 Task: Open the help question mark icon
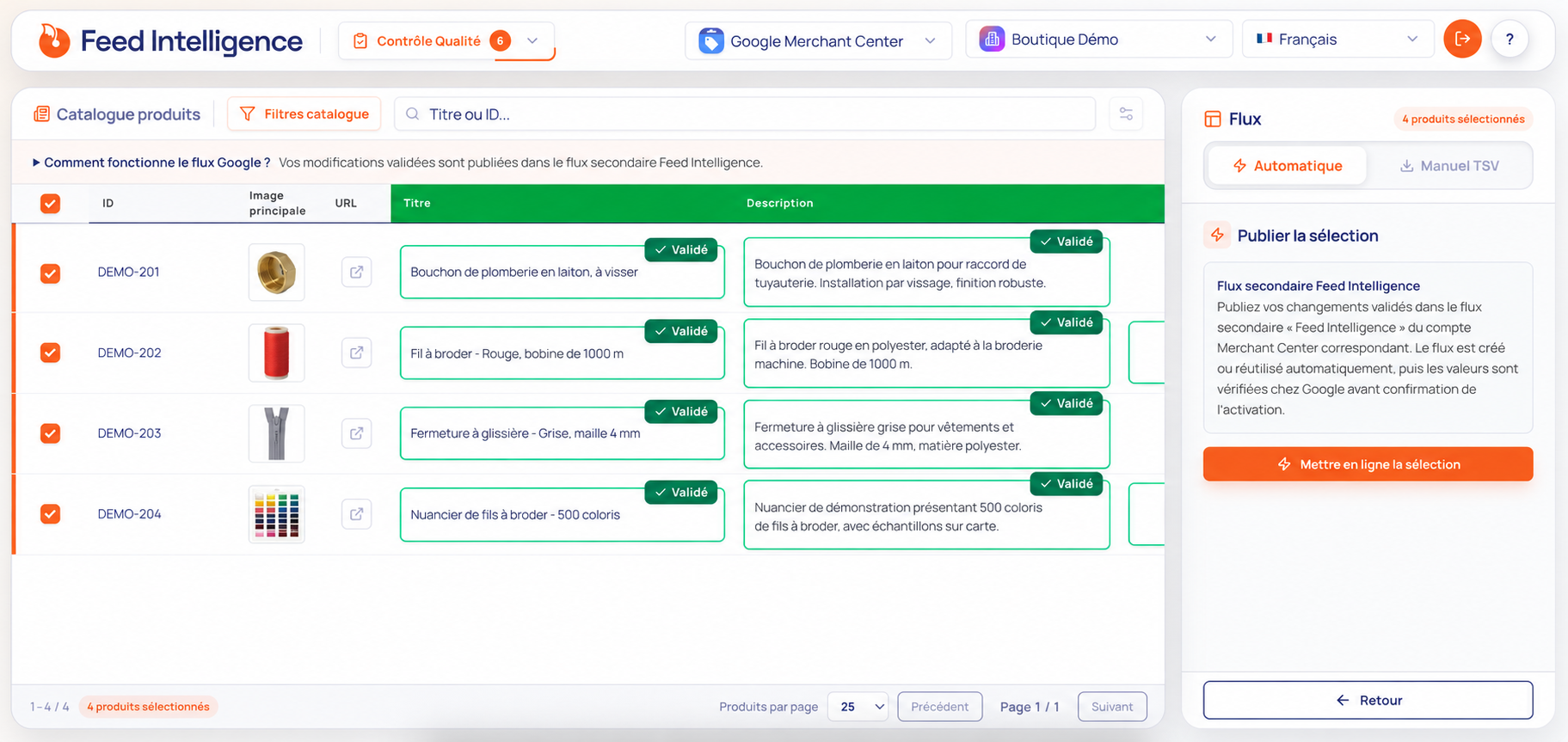coord(1510,39)
